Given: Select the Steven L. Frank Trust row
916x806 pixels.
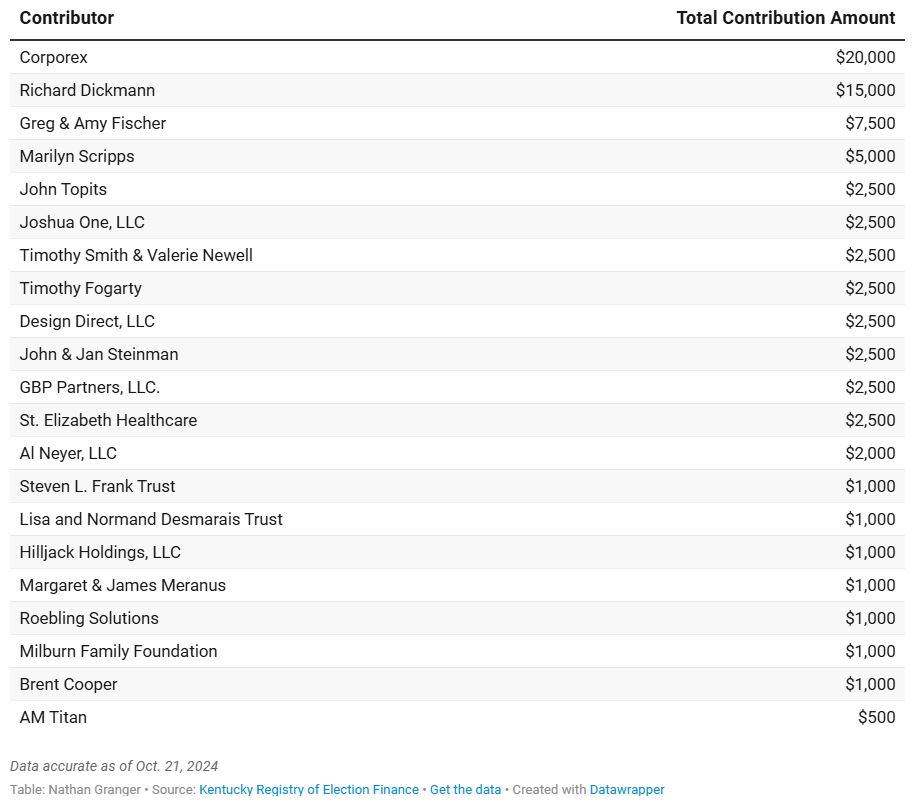Looking at the screenshot, I should (97, 487).
